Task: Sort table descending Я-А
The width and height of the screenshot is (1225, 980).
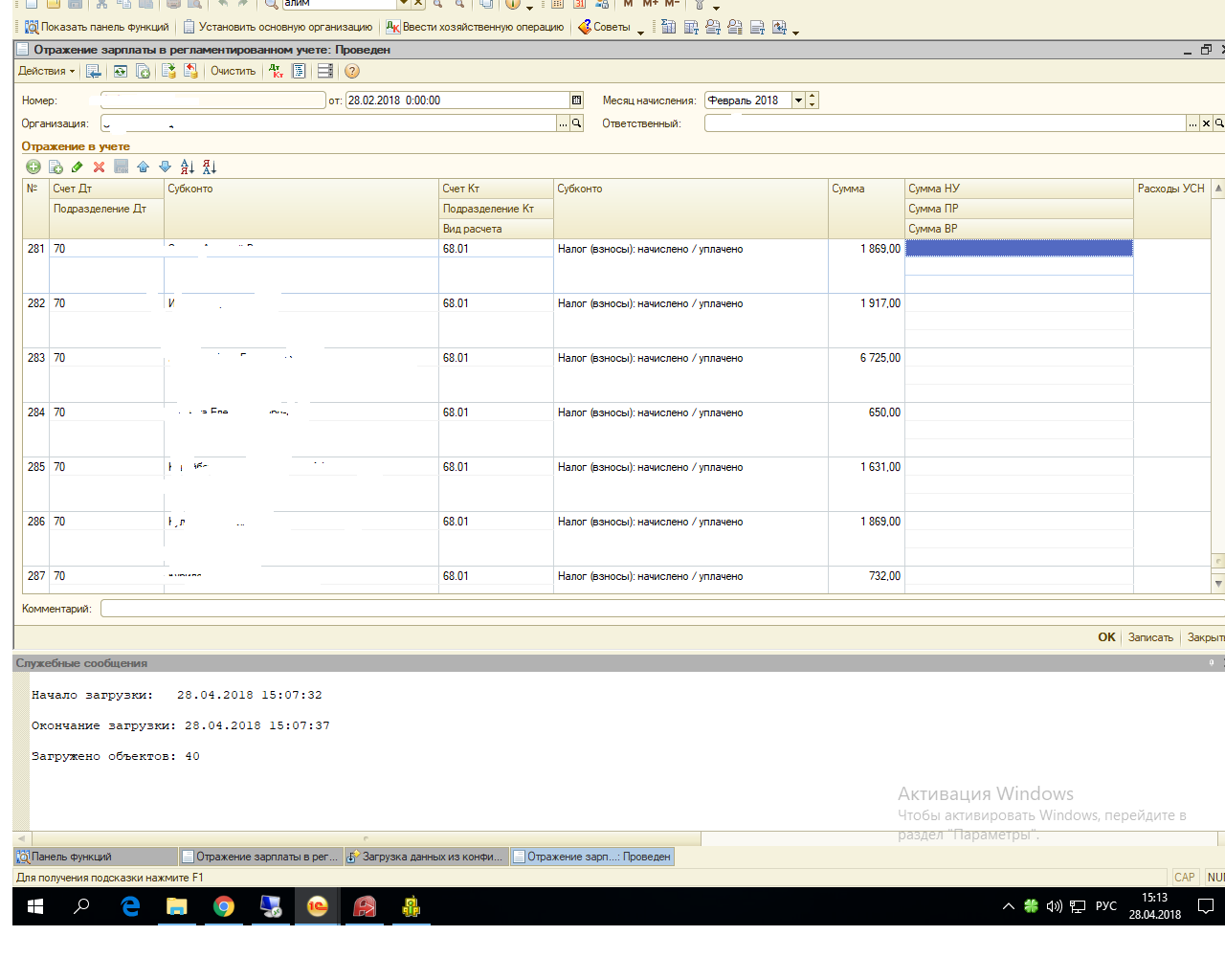Action: point(210,167)
